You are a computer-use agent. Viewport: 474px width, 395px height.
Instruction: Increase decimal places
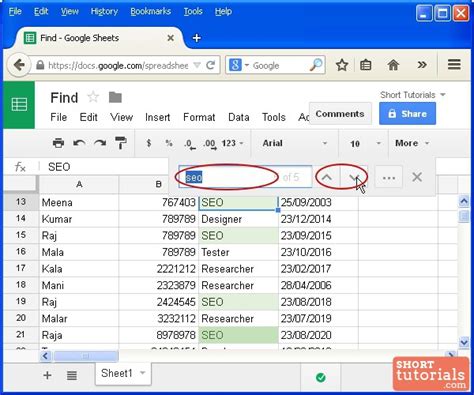pyautogui.click(x=210, y=144)
